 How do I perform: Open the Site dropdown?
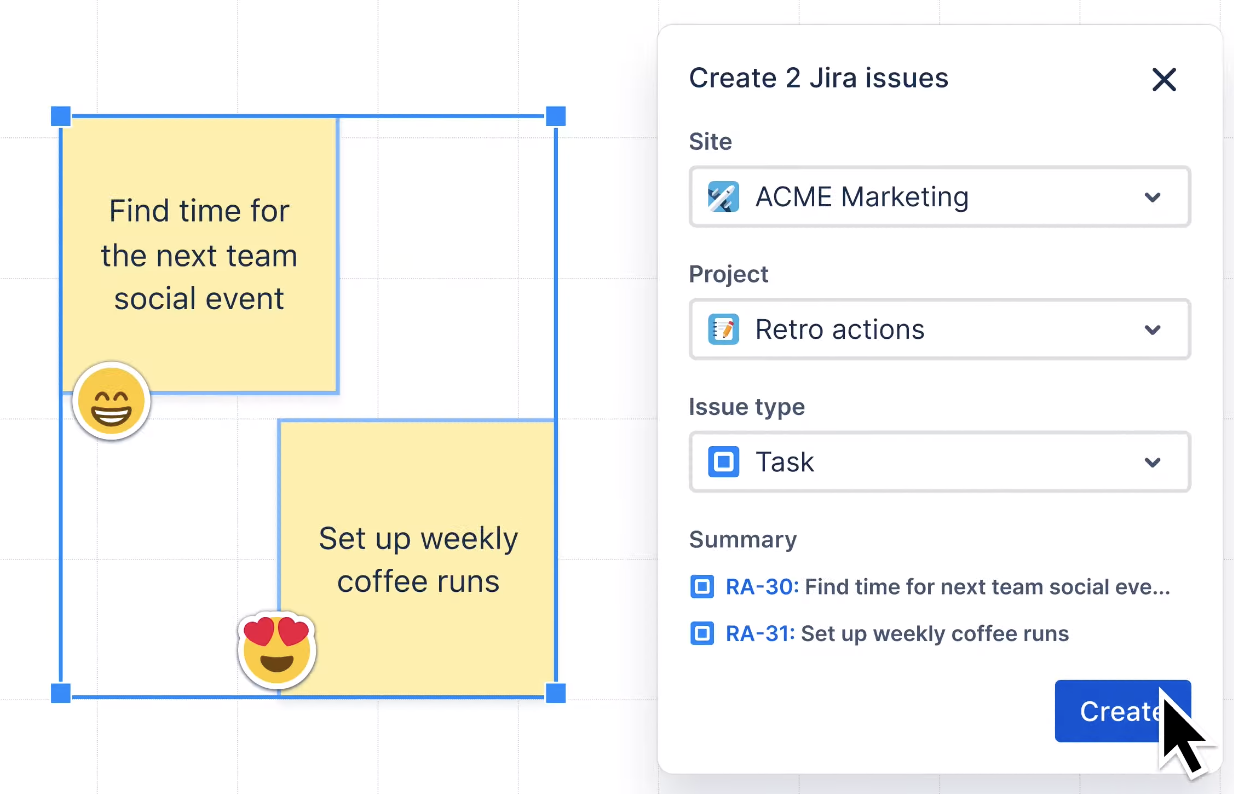pos(1152,197)
